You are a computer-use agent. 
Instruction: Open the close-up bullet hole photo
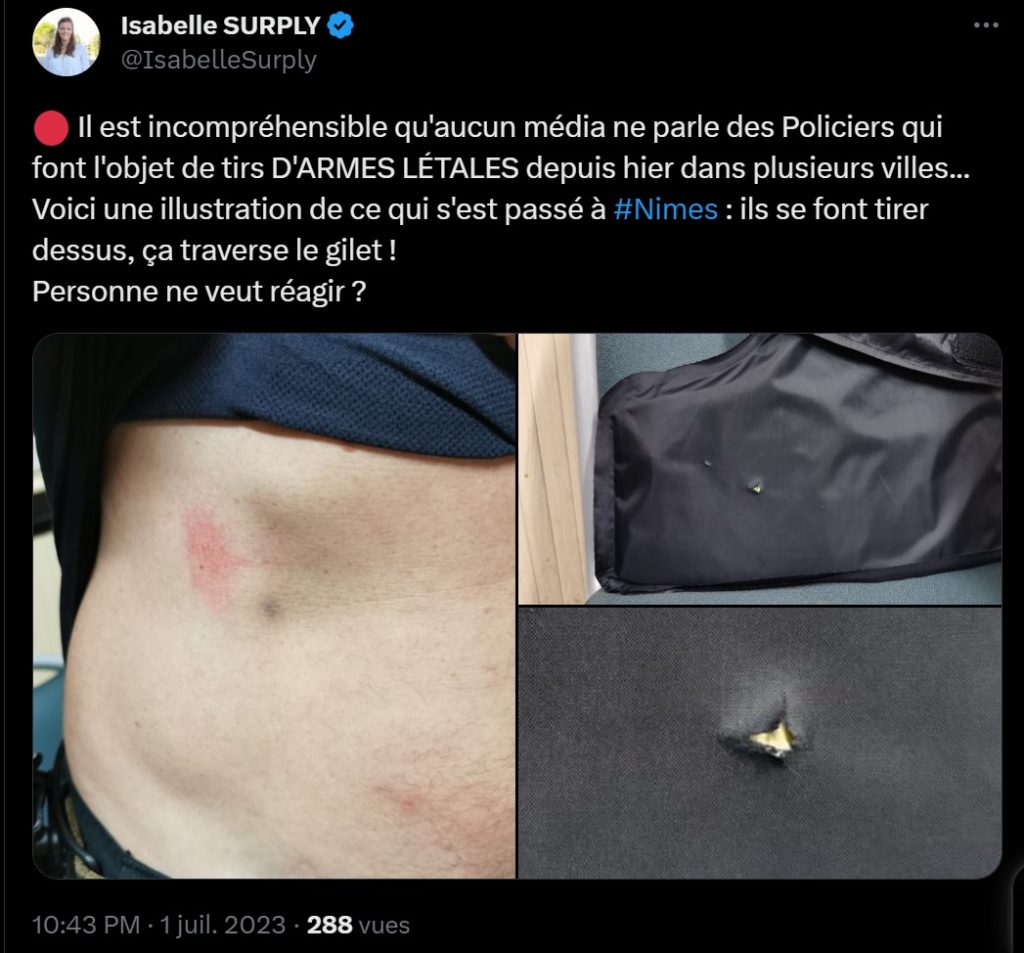click(x=760, y=743)
